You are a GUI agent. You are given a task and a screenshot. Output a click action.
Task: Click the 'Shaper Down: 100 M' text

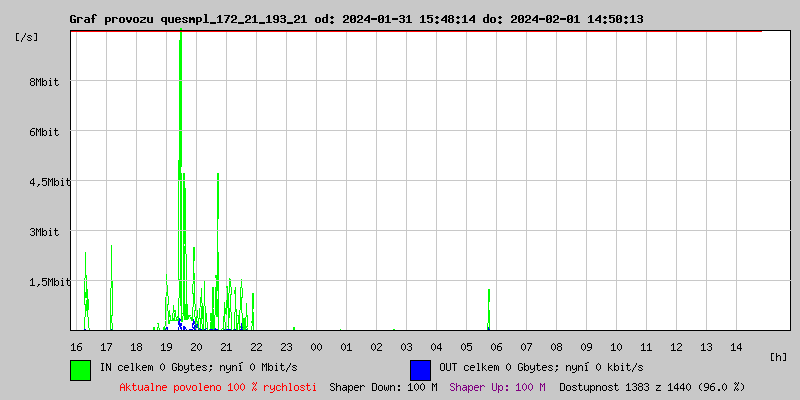point(383,387)
